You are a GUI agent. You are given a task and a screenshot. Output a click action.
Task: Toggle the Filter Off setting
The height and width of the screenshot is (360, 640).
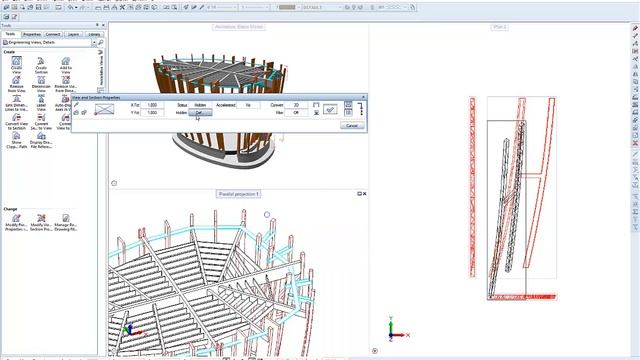click(x=296, y=113)
